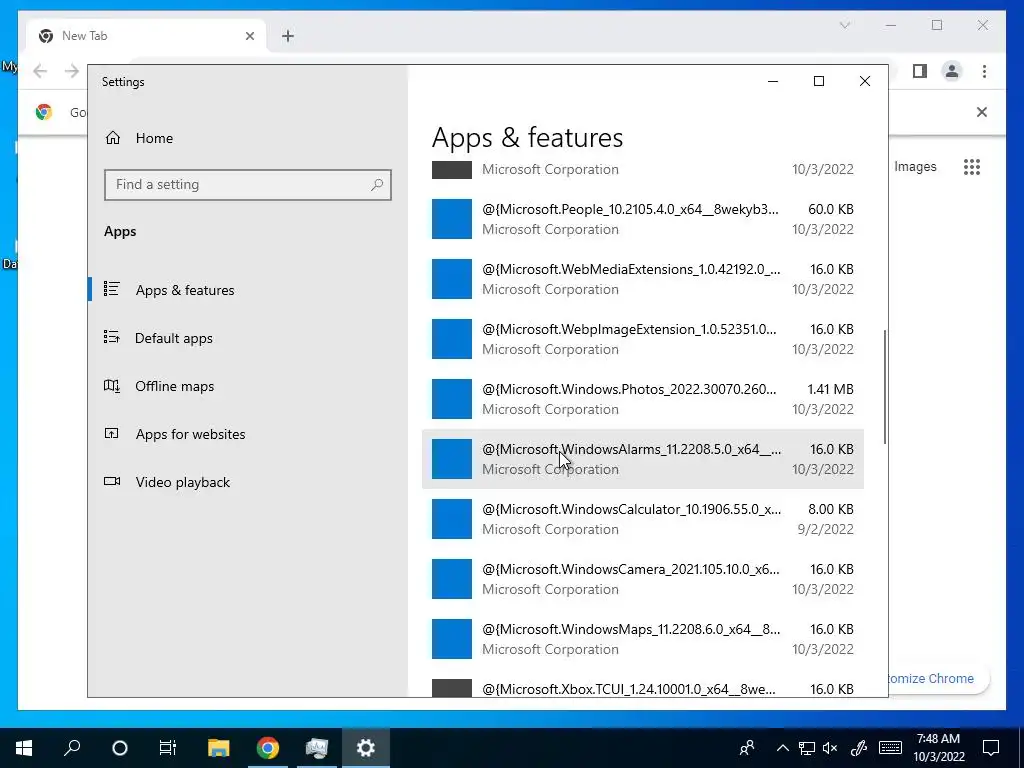Click the Apps for websites icon

(x=112, y=433)
